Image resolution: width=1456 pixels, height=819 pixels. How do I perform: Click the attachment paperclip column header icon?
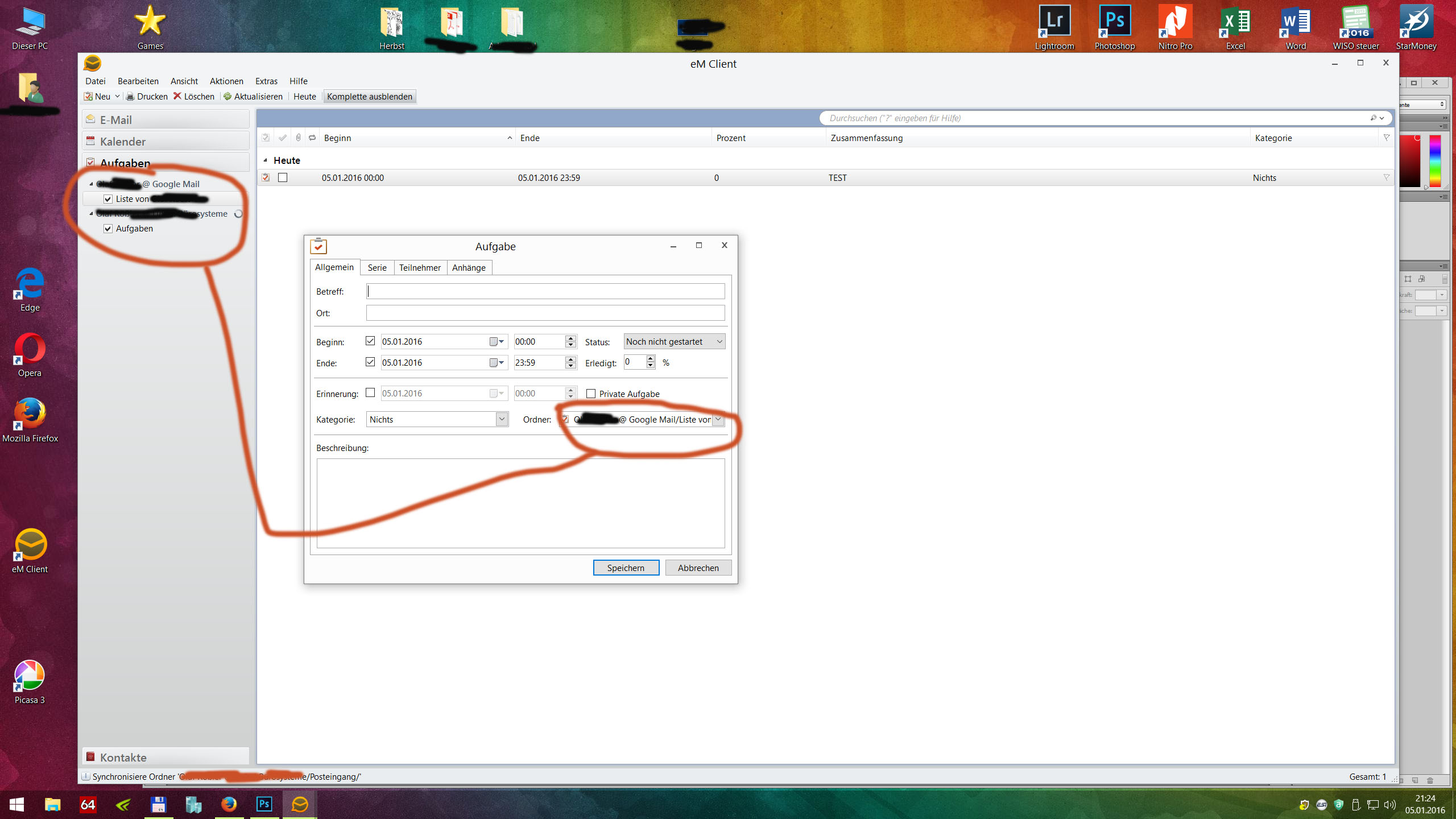tap(298, 138)
